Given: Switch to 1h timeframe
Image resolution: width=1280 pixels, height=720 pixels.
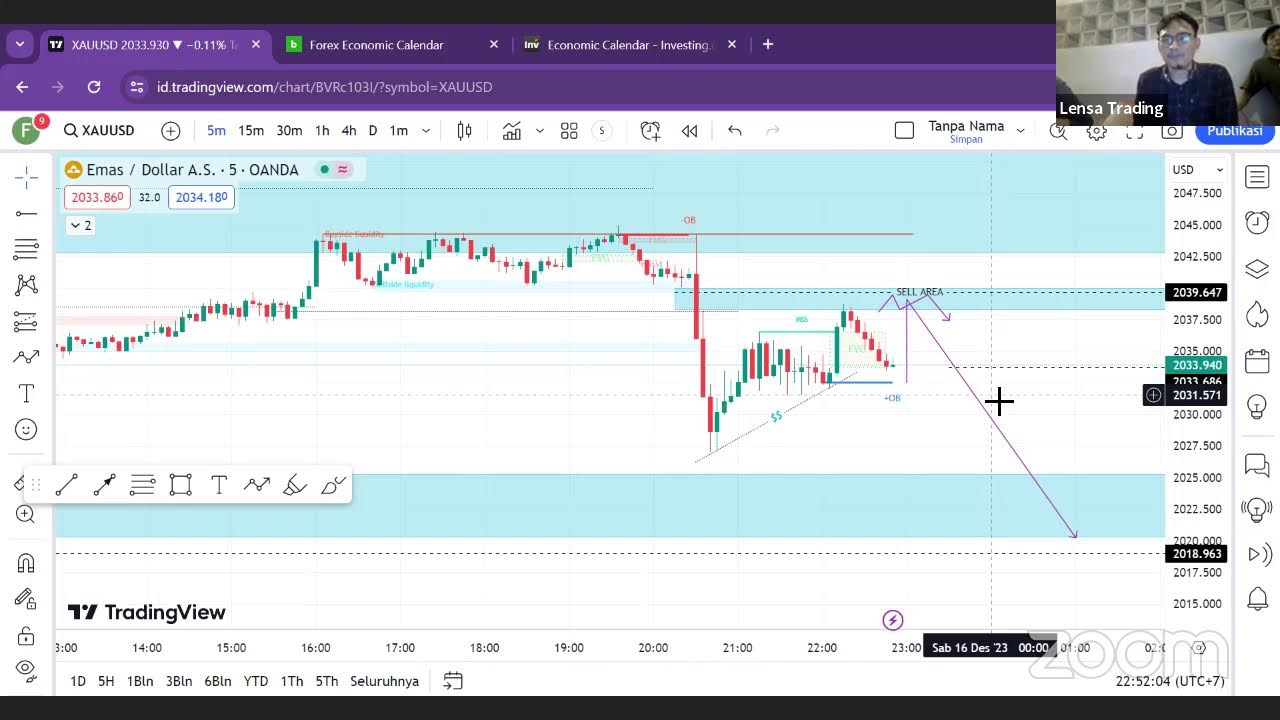Looking at the screenshot, I should (x=322, y=130).
